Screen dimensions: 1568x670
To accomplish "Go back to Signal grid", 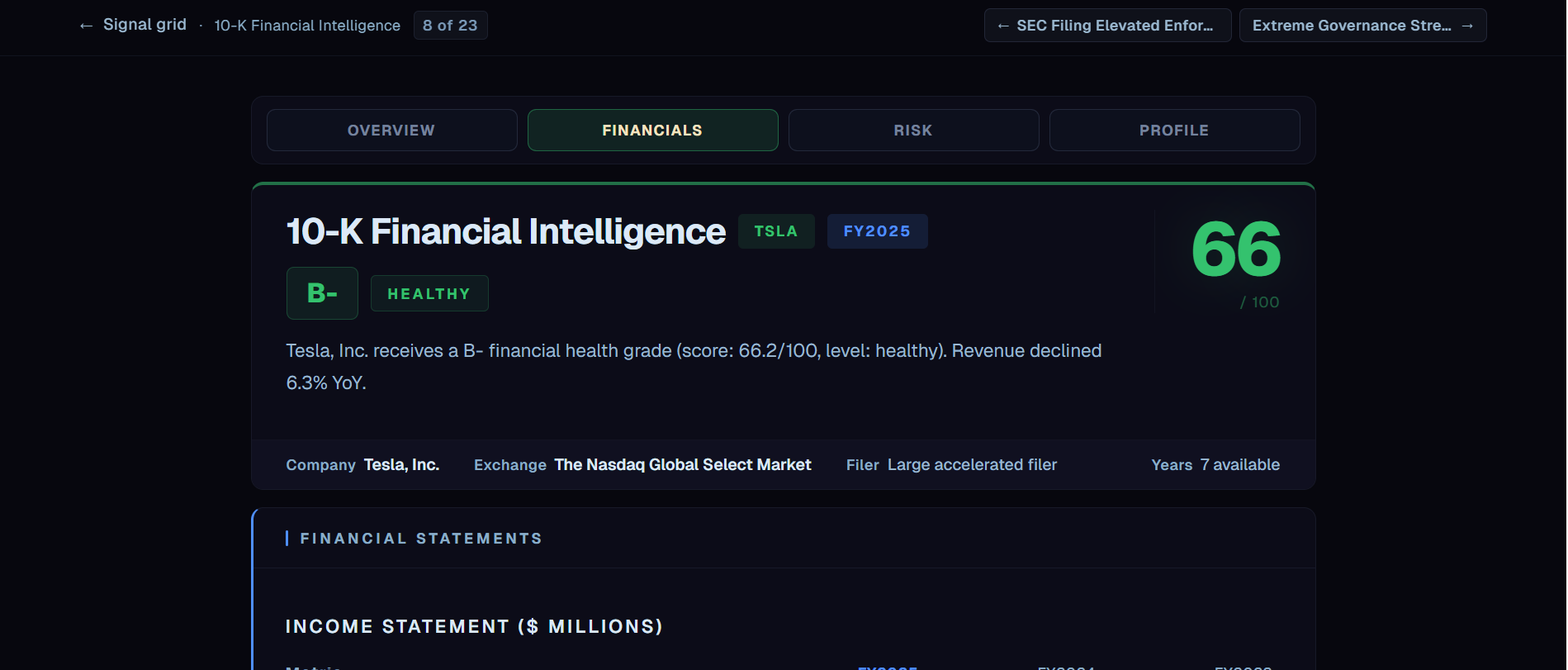I will [133, 25].
